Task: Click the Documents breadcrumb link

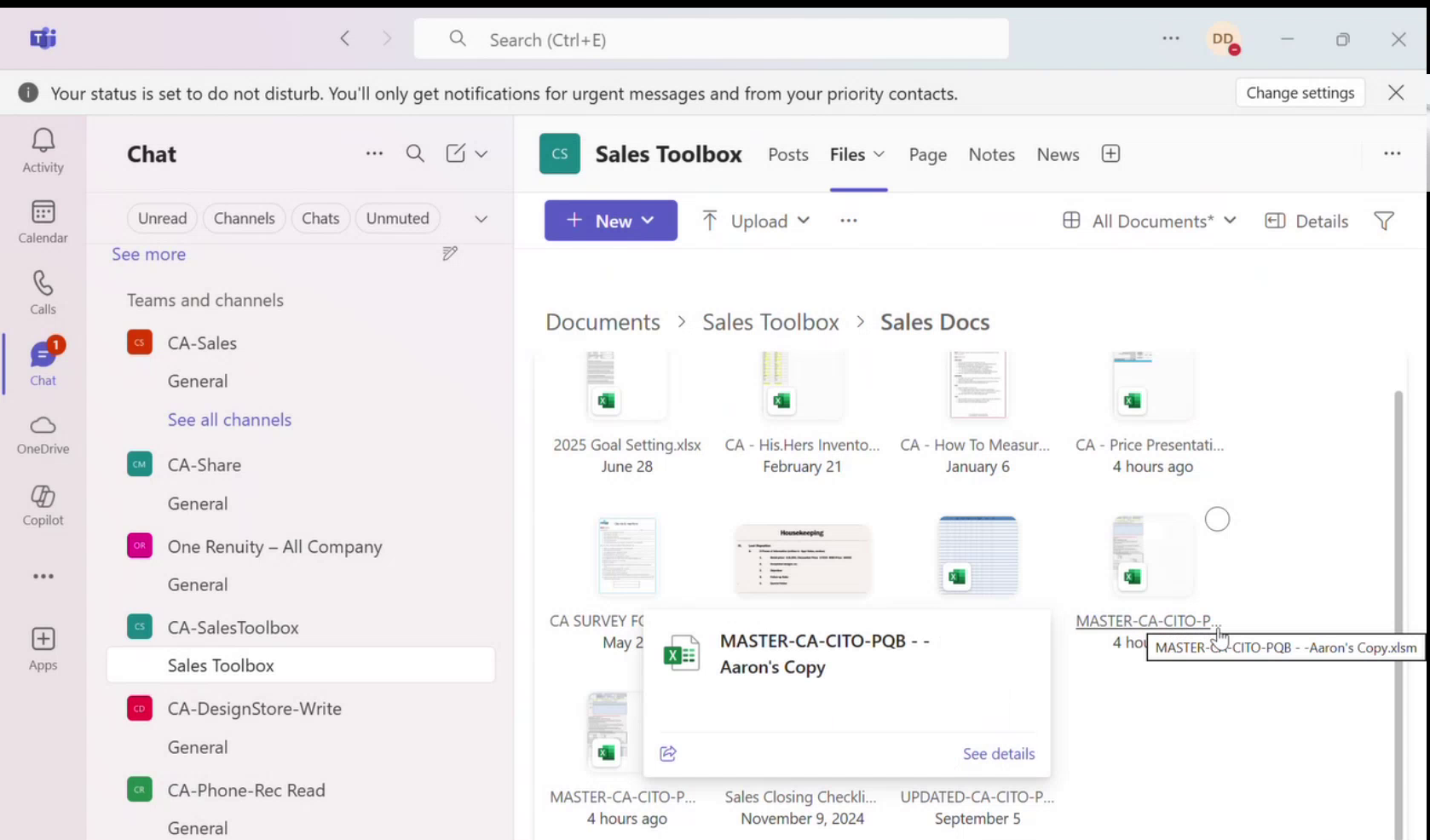Action: [x=603, y=321]
